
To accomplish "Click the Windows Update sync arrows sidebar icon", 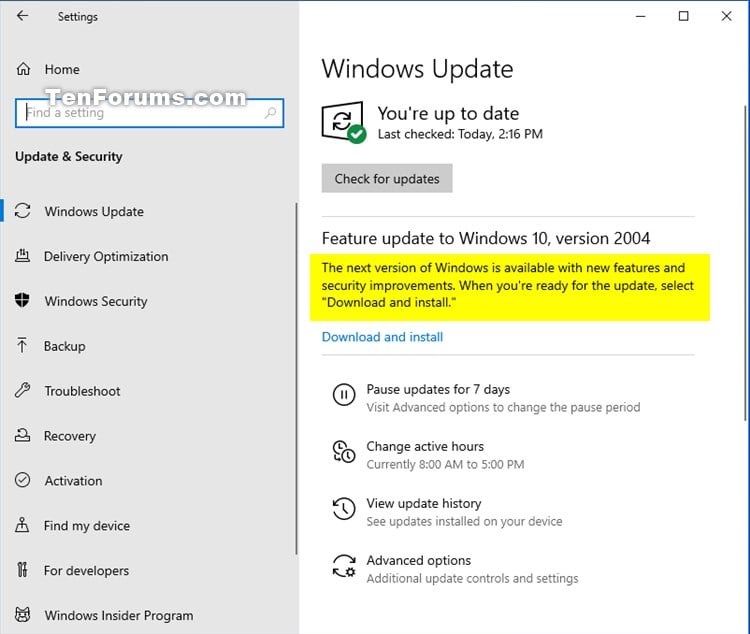I will pos(22,211).
